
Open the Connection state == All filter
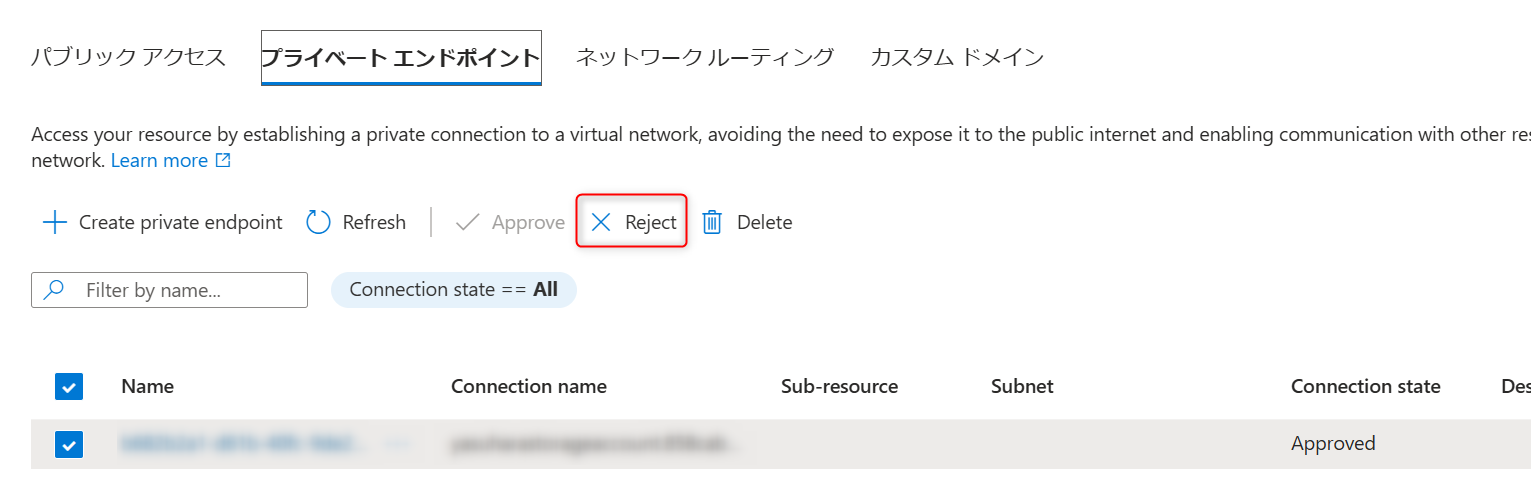tap(454, 290)
